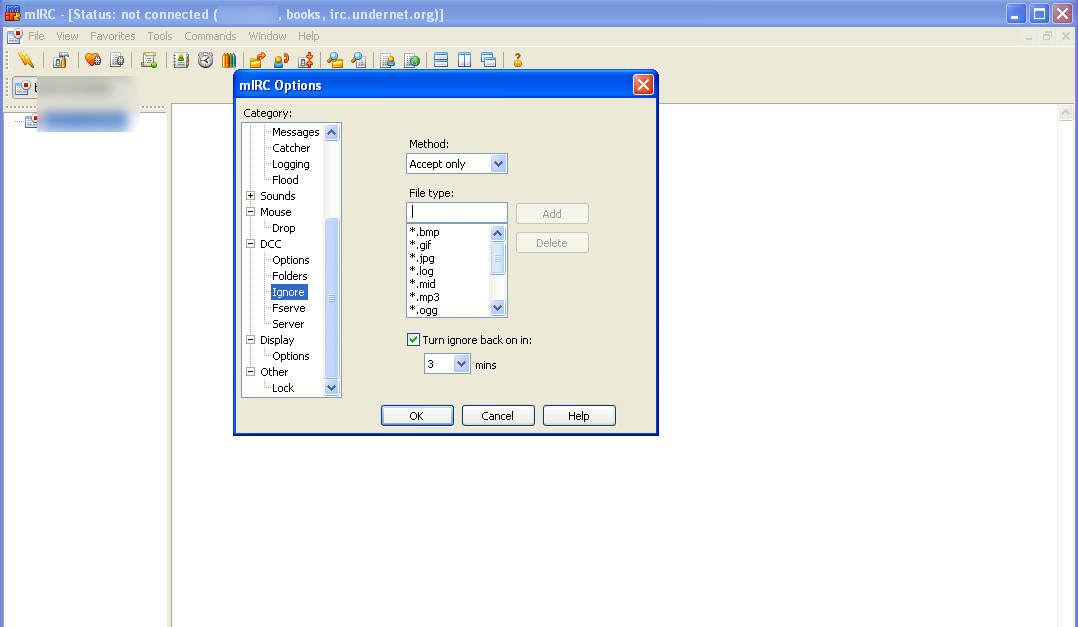Viewport: 1078px width, 627px height.
Task: Click the file type list scroll up arrow
Action: tap(498, 233)
